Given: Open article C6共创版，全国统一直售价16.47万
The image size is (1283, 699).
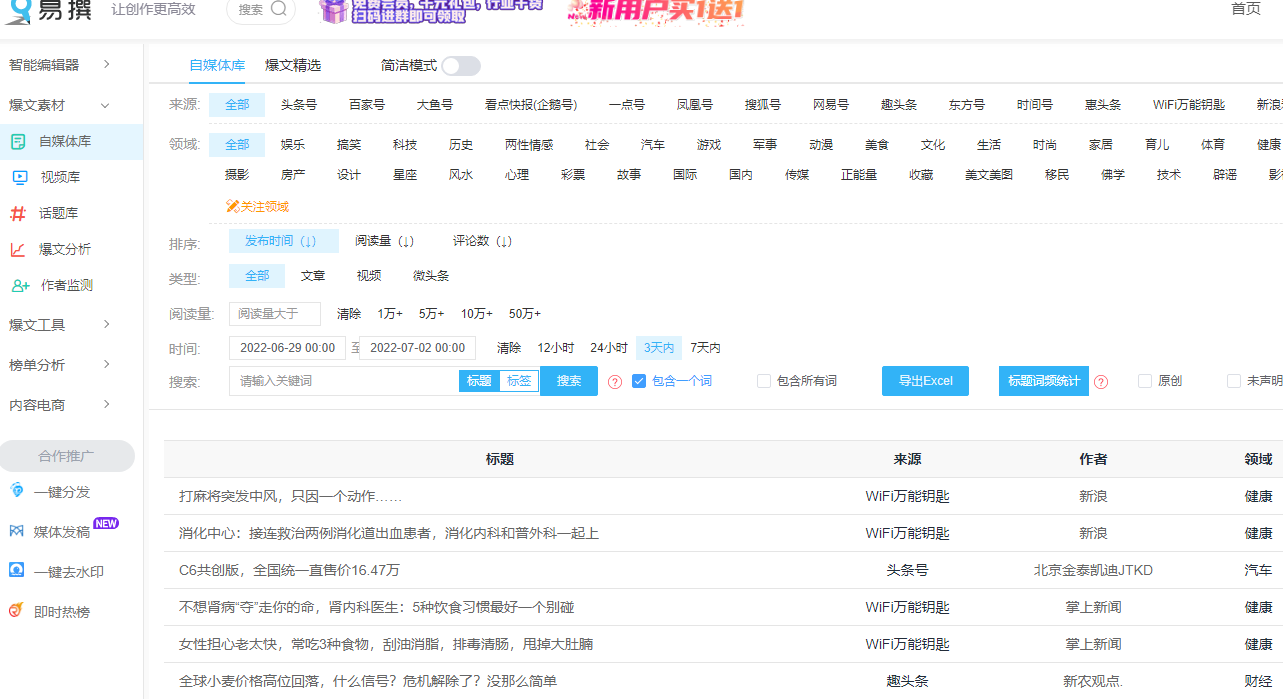Looking at the screenshot, I should click(x=289, y=570).
